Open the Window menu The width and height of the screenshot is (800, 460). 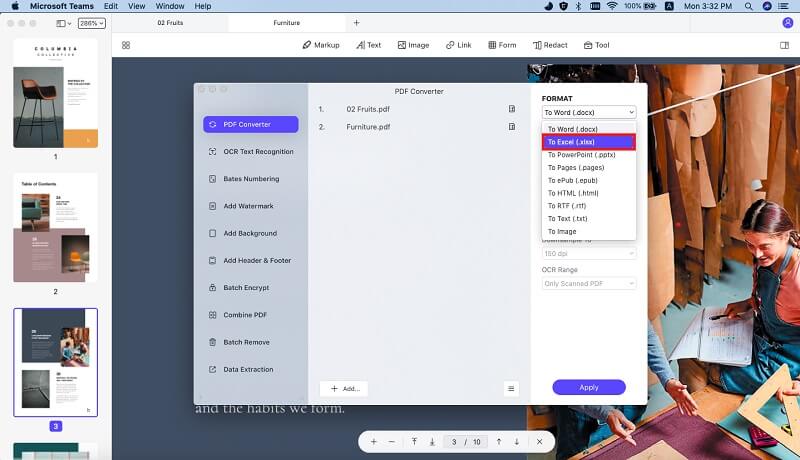(x=170, y=6)
